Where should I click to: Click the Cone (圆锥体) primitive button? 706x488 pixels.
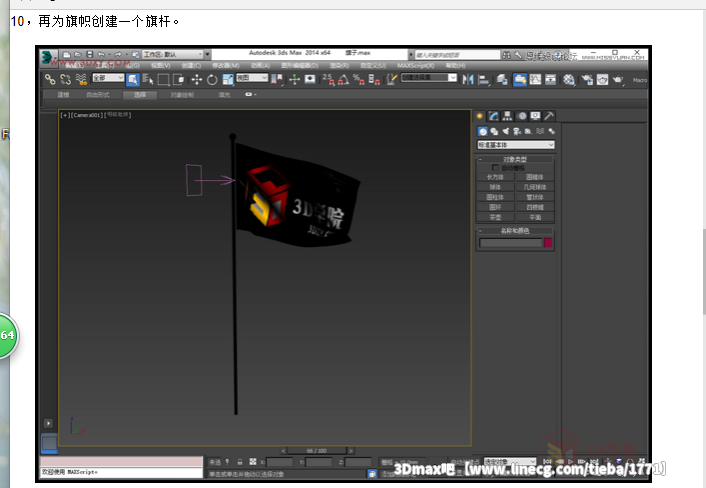click(534, 177)
